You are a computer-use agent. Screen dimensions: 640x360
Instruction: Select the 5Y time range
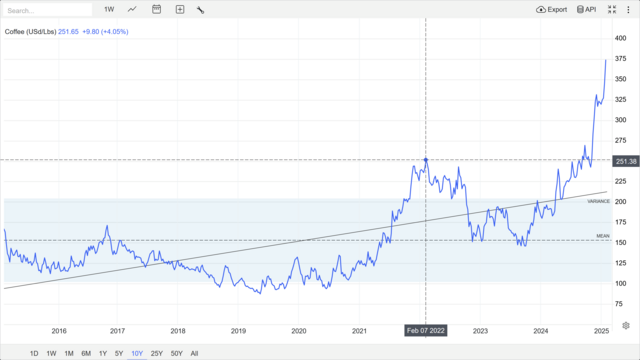pyautogui.click(x=119, y=353)
